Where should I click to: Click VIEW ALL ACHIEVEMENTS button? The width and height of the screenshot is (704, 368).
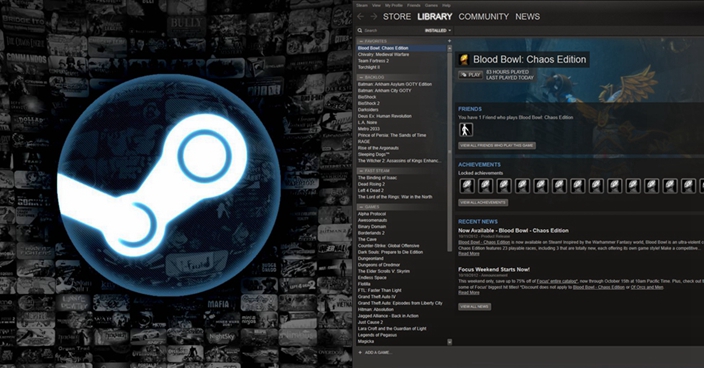(483, 202)
